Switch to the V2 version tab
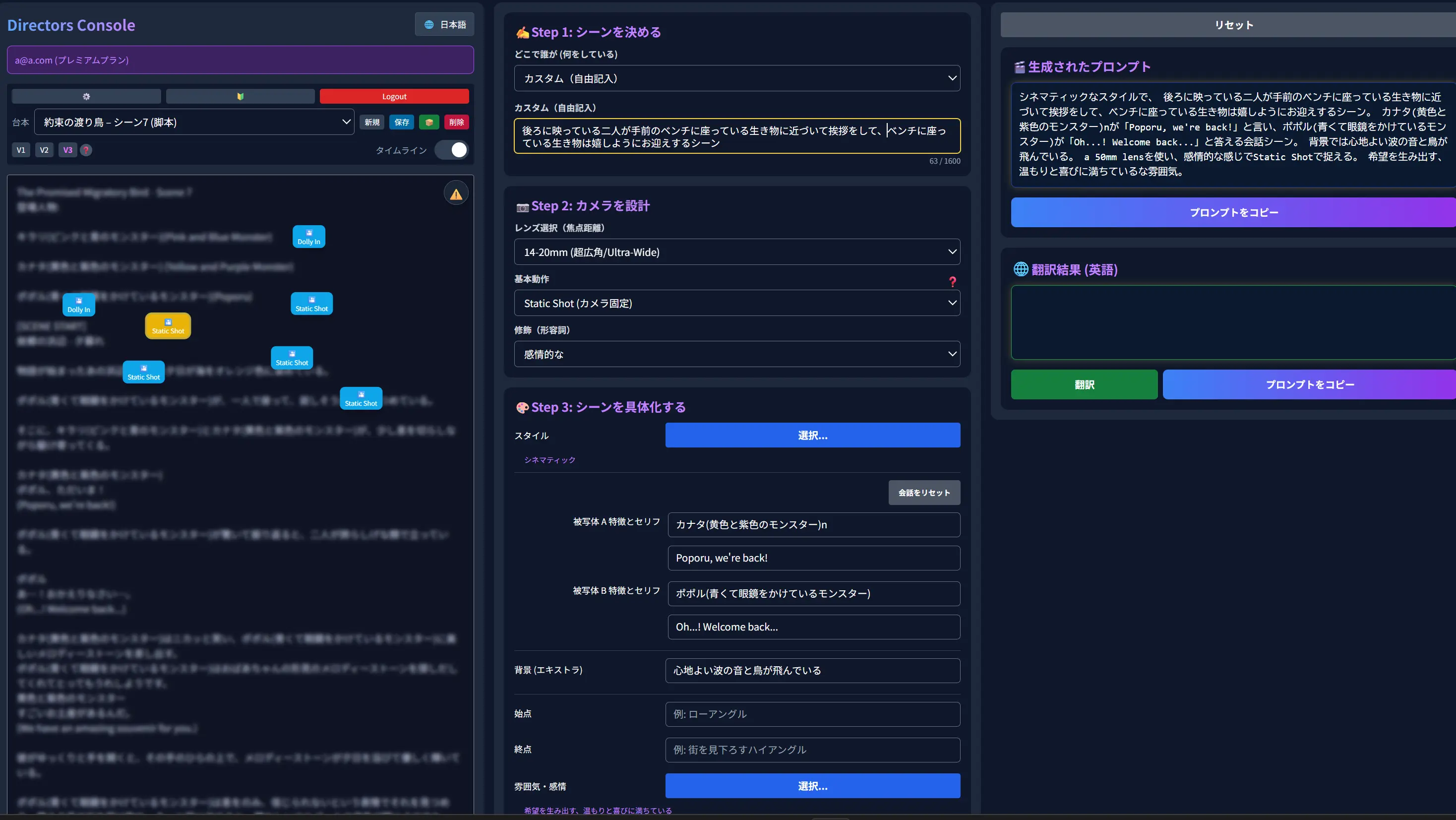Viewport: 1456px width, 820px height. 44,150
